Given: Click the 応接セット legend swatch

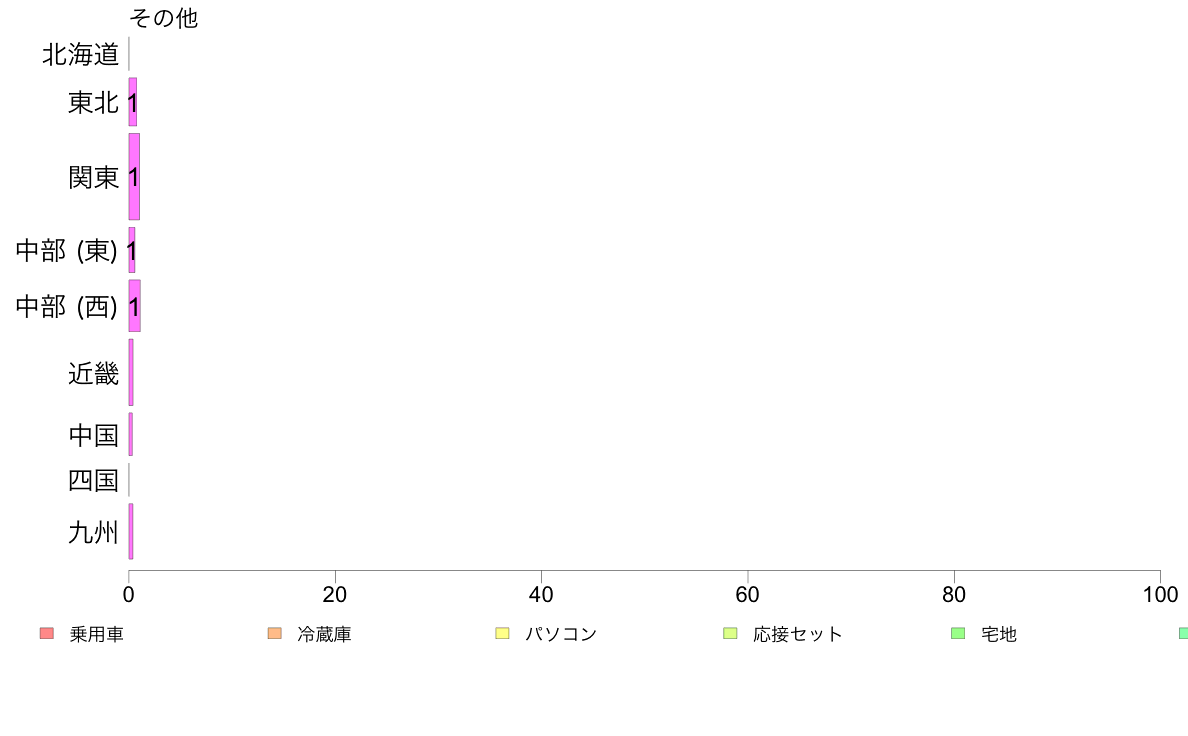Looking at the screenshot, I should click(730, 634).
